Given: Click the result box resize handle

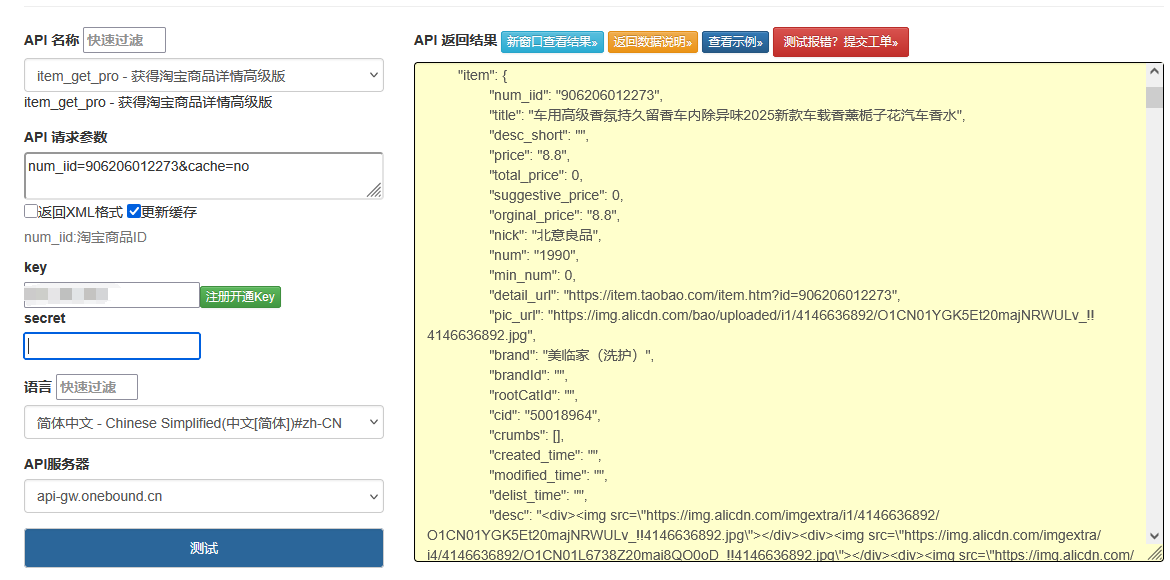Looking at the screenshot, I should (1156, 554).
